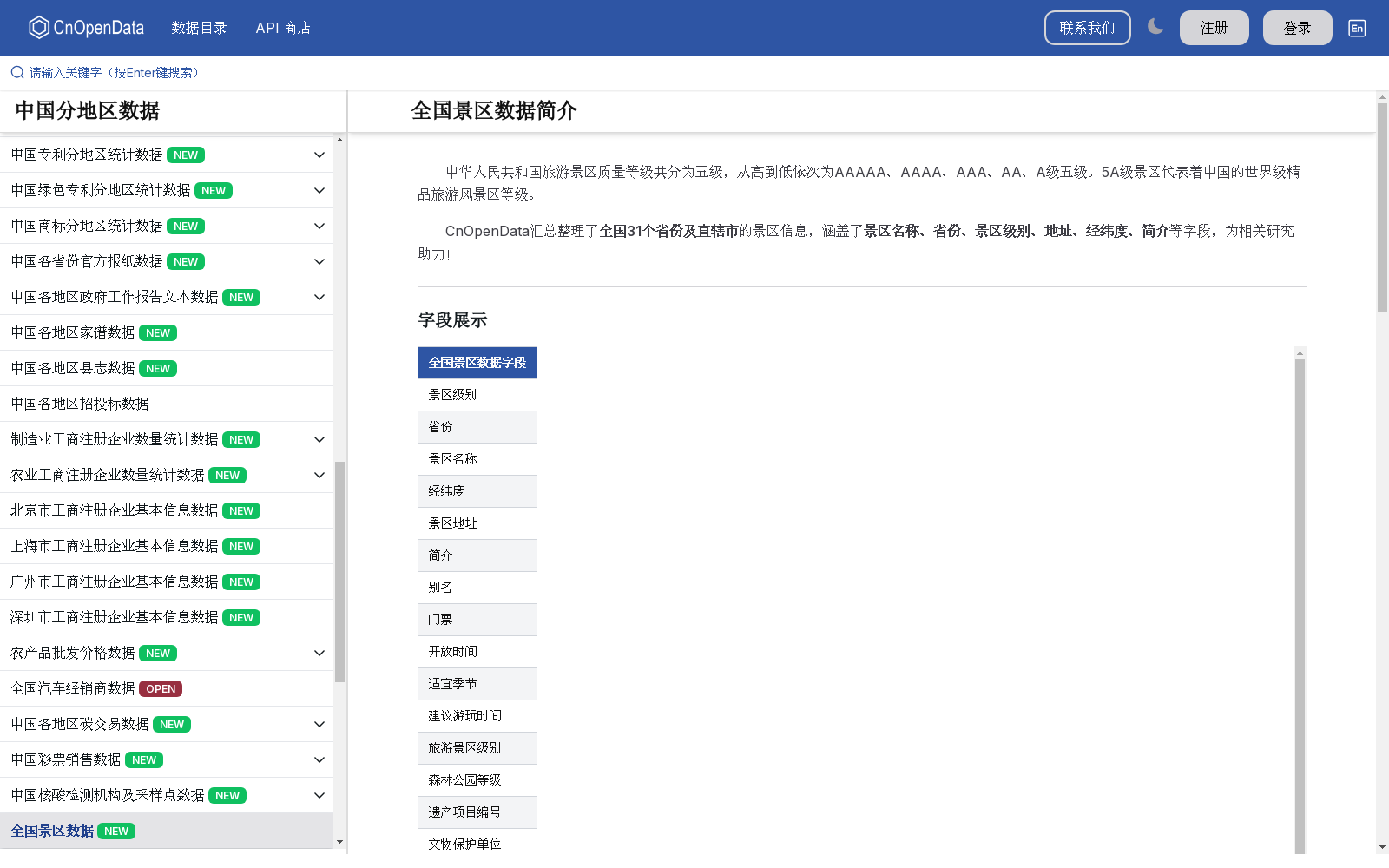The width and height of the screenshot is (1389, 868).
Task: Click the 景区级别 field cell
Action: click(477, 395)
